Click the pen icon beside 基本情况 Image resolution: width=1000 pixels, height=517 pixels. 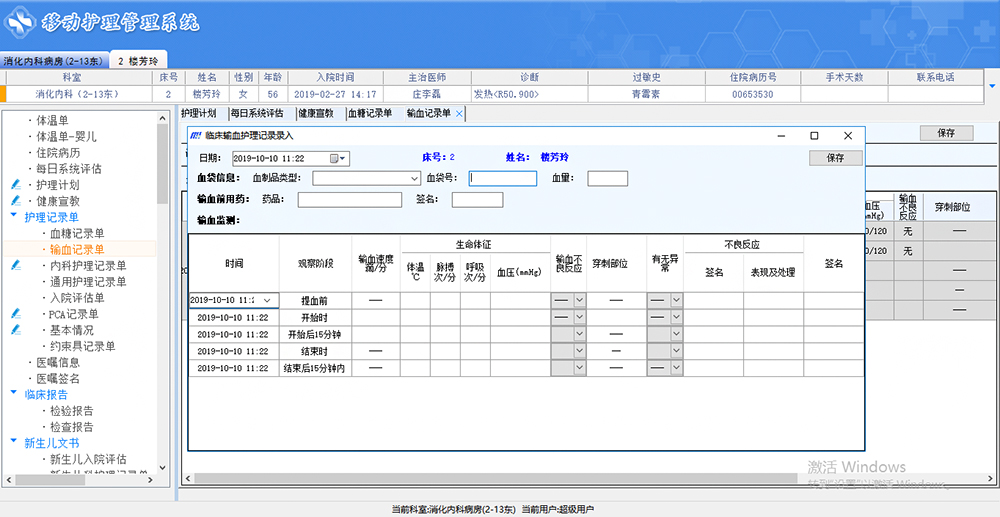(x=17, y=330)
